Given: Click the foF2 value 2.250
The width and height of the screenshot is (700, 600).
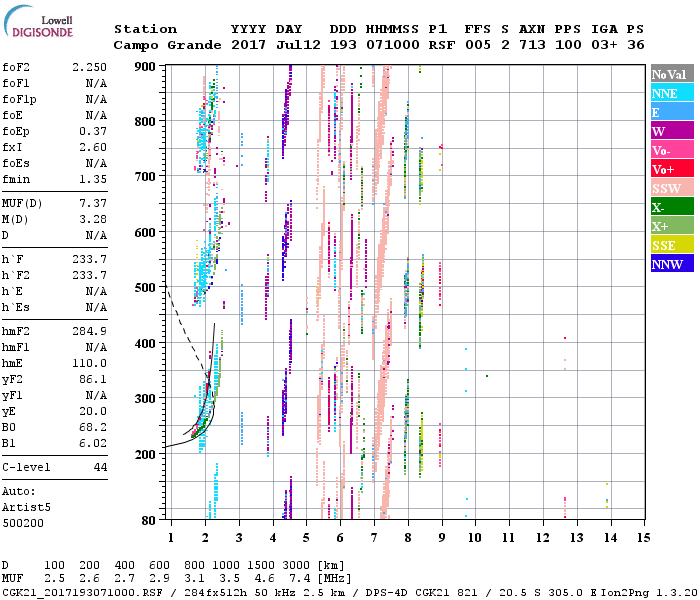Looking at the screenshot, I should click(x=90, y=67).
